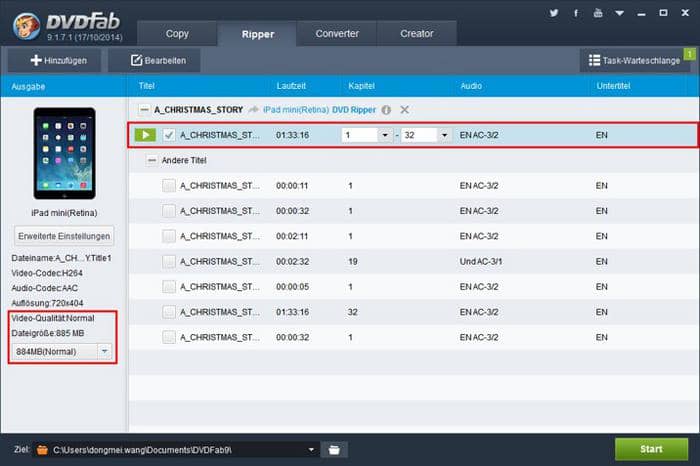Play preview of the main title
The height and width of the screenshot is (466, 700).
[x=145, y=135]
